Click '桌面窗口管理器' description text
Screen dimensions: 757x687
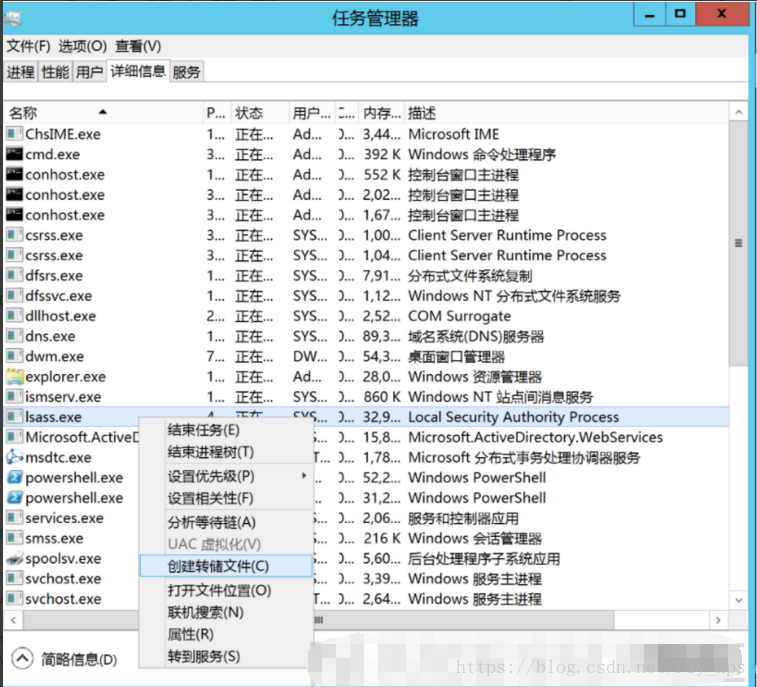click(456, 356)
